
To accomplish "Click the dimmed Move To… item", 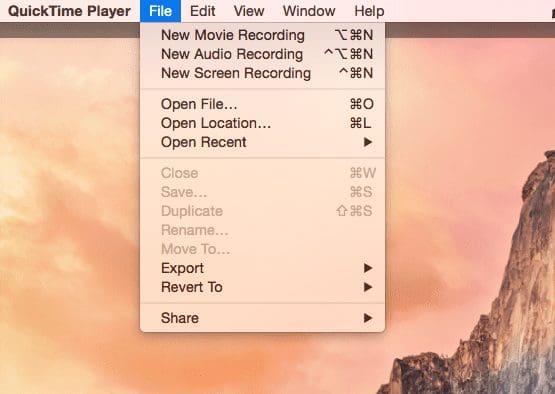I will click(x=263, y=249).
